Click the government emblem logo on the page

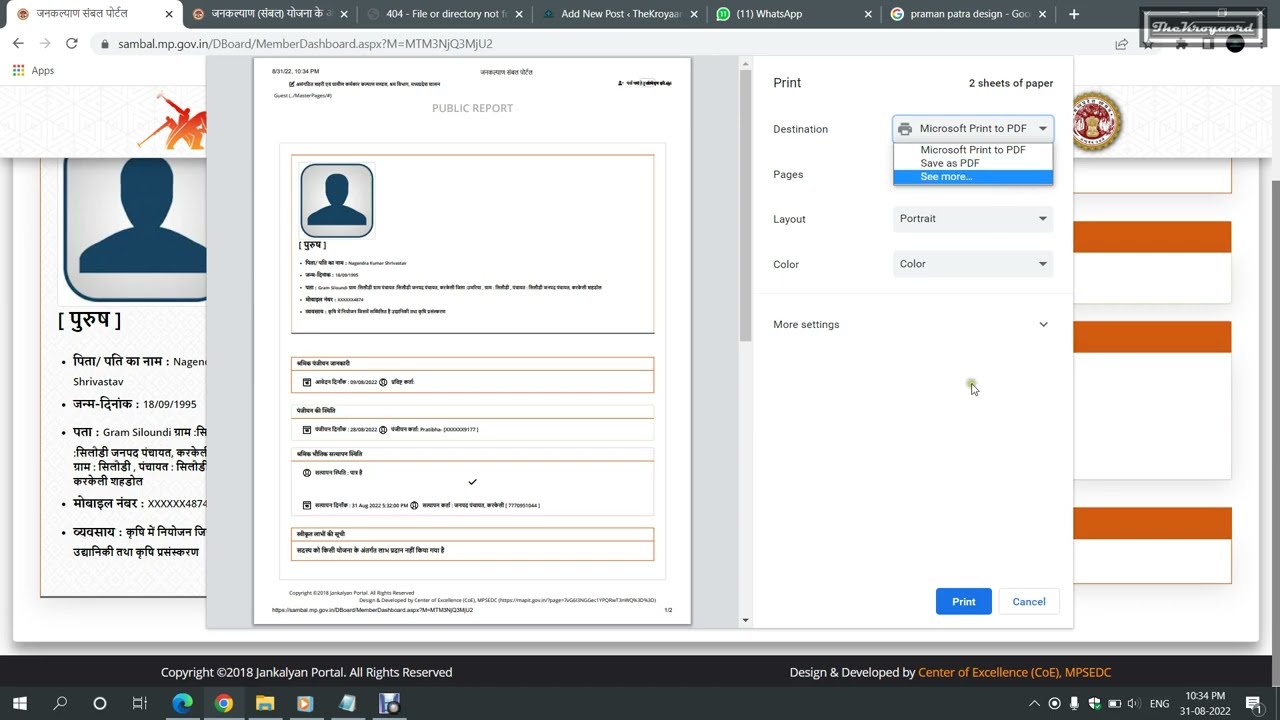click(x=1097, y=123)
